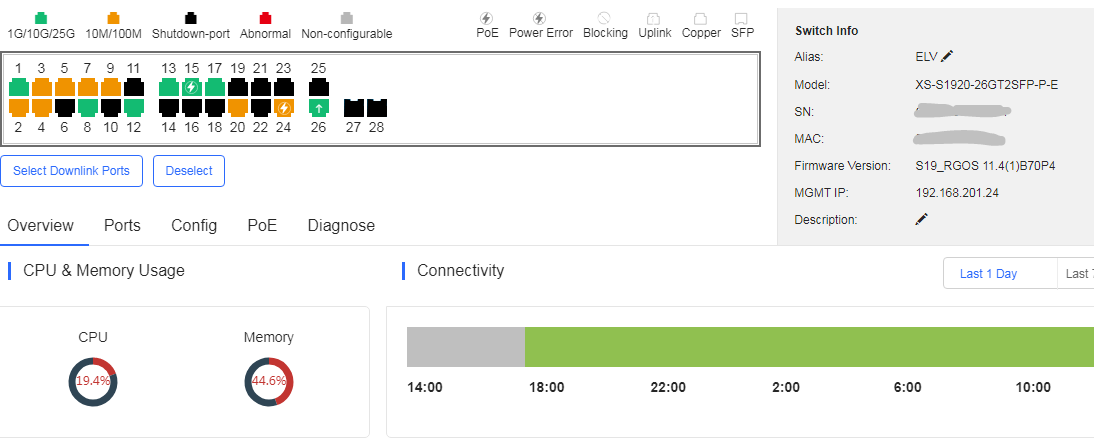1094x443 pixels.
Task: Edit the ELV alias pencil icon
Action: tap(947, 57)
